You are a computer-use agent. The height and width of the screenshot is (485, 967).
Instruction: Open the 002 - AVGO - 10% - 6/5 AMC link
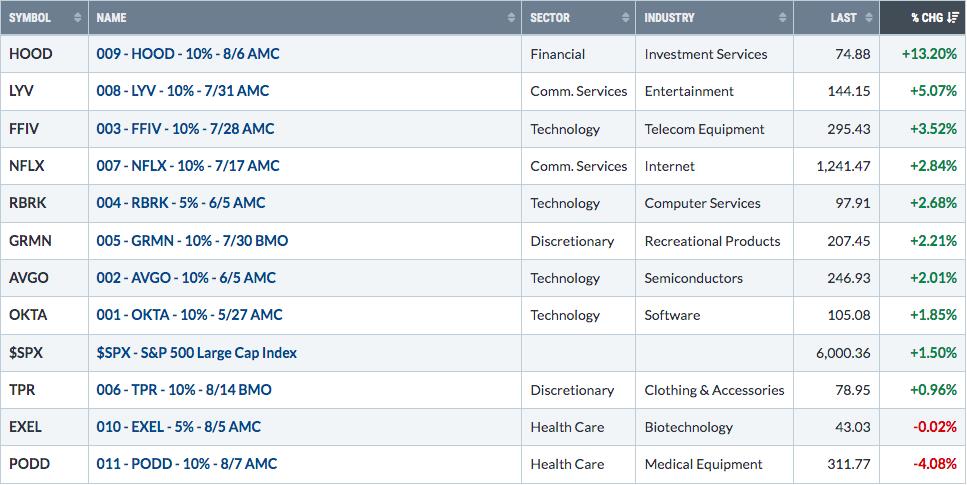pos(186,278)
